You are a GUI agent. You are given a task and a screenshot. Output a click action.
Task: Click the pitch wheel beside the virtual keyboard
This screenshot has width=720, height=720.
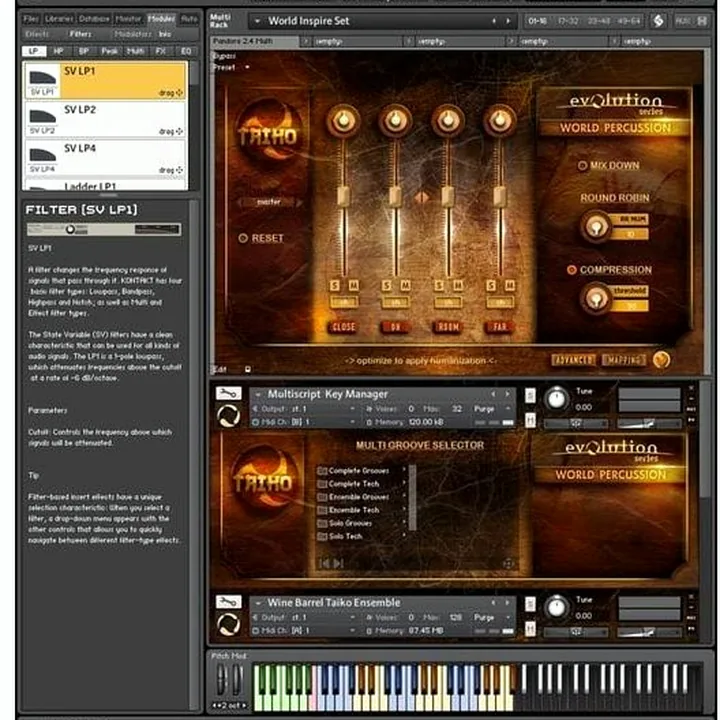(223, 679)
